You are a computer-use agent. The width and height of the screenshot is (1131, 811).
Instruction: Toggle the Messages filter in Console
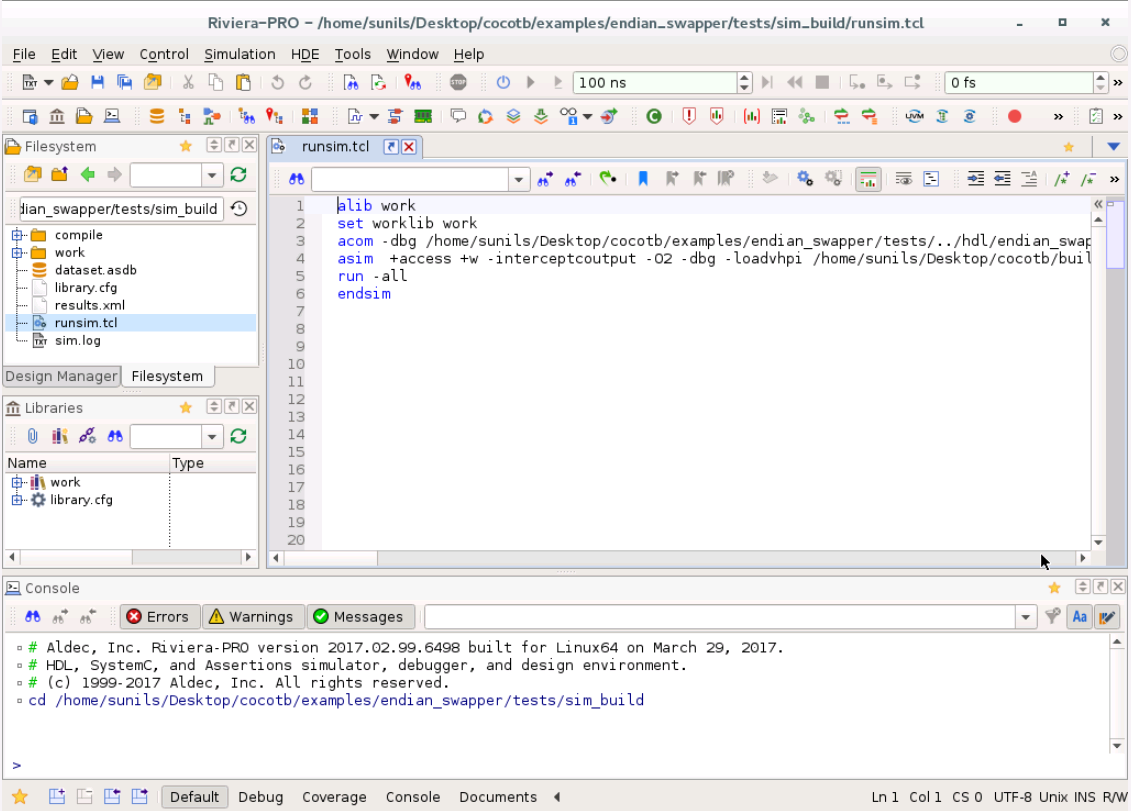tap(359, 617)
